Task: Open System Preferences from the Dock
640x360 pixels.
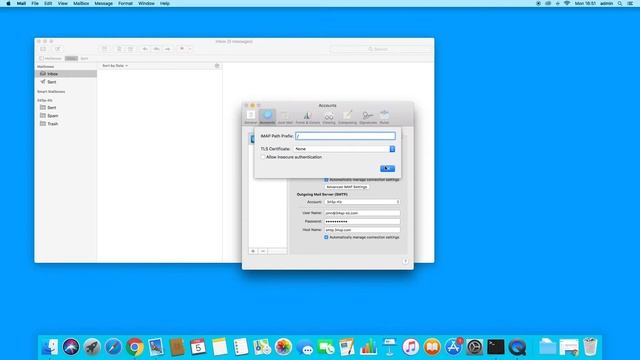Action: [474, 347]
